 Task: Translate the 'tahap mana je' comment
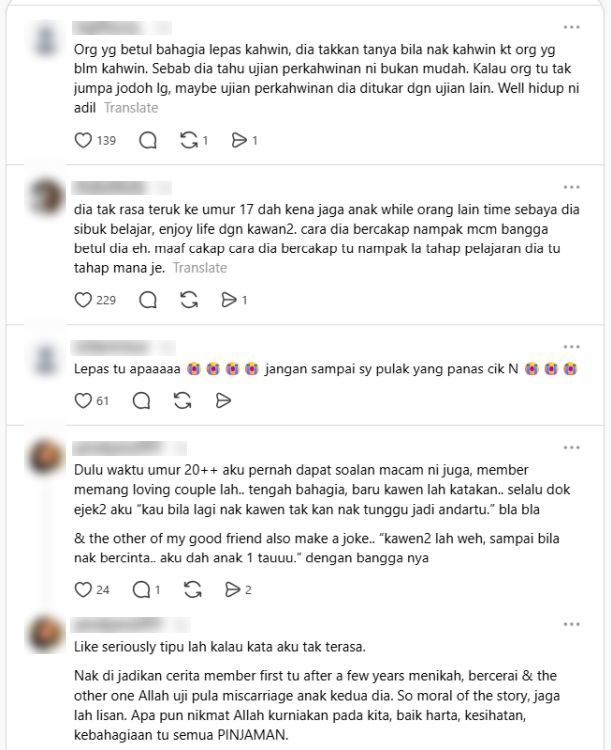[x=200, y=267]
